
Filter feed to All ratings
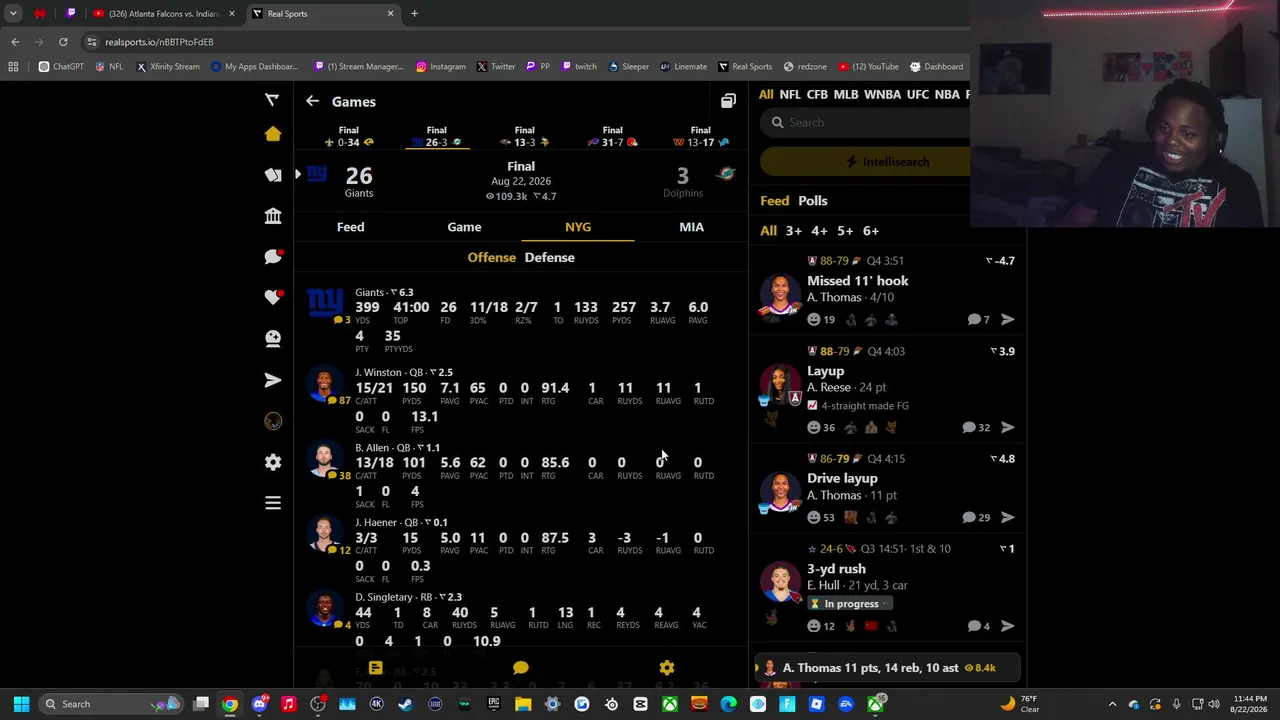tap(768, 231)
